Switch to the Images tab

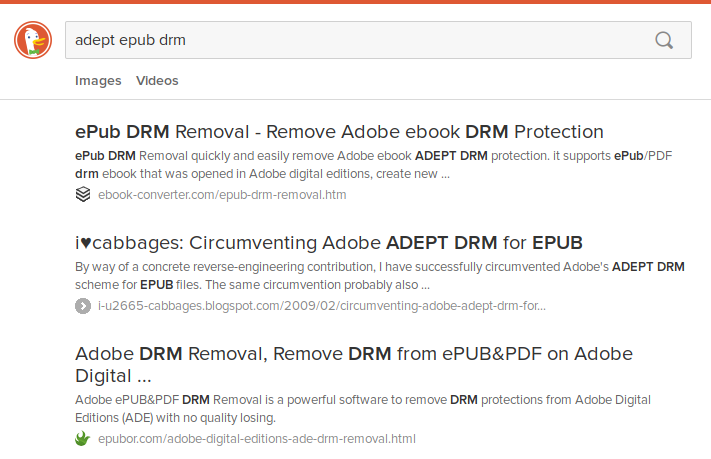point(98,81)
